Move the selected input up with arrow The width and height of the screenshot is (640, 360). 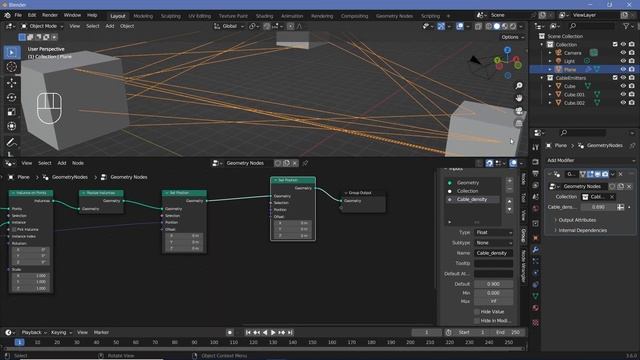point(509,201)
